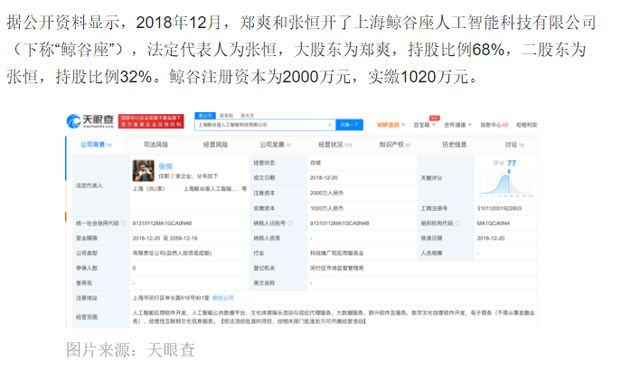Switch to the 讨论 tab

[x=514, y=145]
